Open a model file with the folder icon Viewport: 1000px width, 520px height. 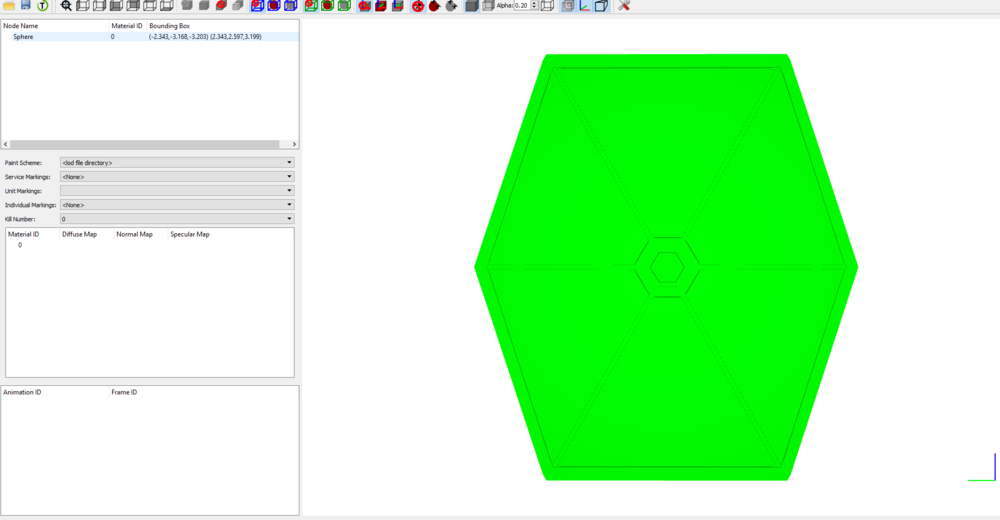[9, 6]
